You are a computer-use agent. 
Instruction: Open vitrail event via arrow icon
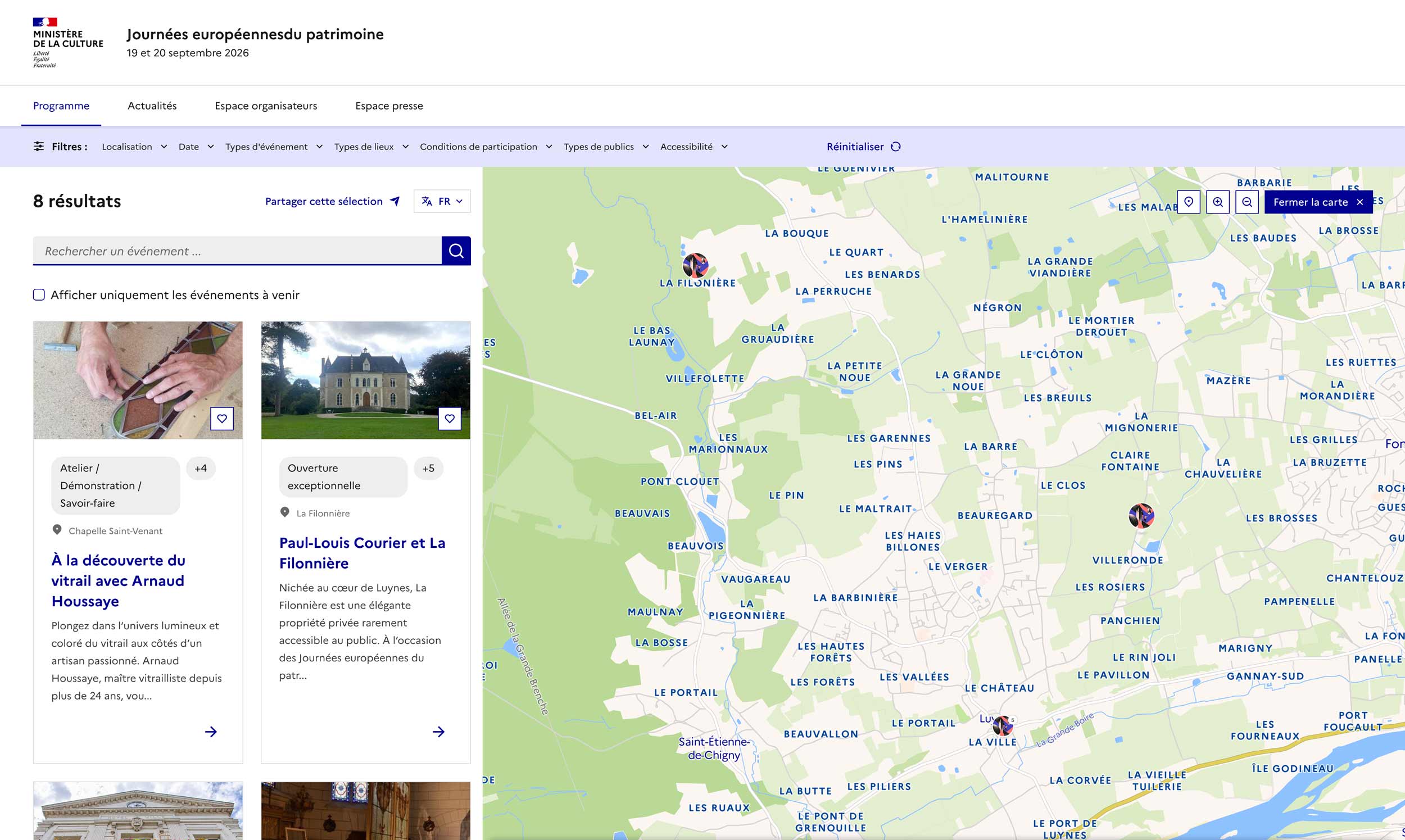pyautogui.click(x=211, y=732)
